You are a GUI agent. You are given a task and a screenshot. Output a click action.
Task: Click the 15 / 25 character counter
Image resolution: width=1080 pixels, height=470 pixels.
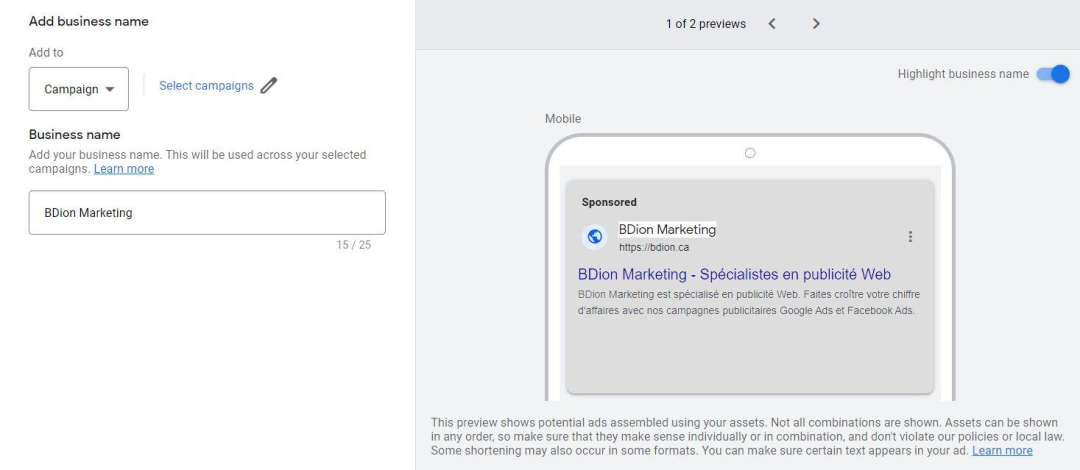tap(353, 245)
